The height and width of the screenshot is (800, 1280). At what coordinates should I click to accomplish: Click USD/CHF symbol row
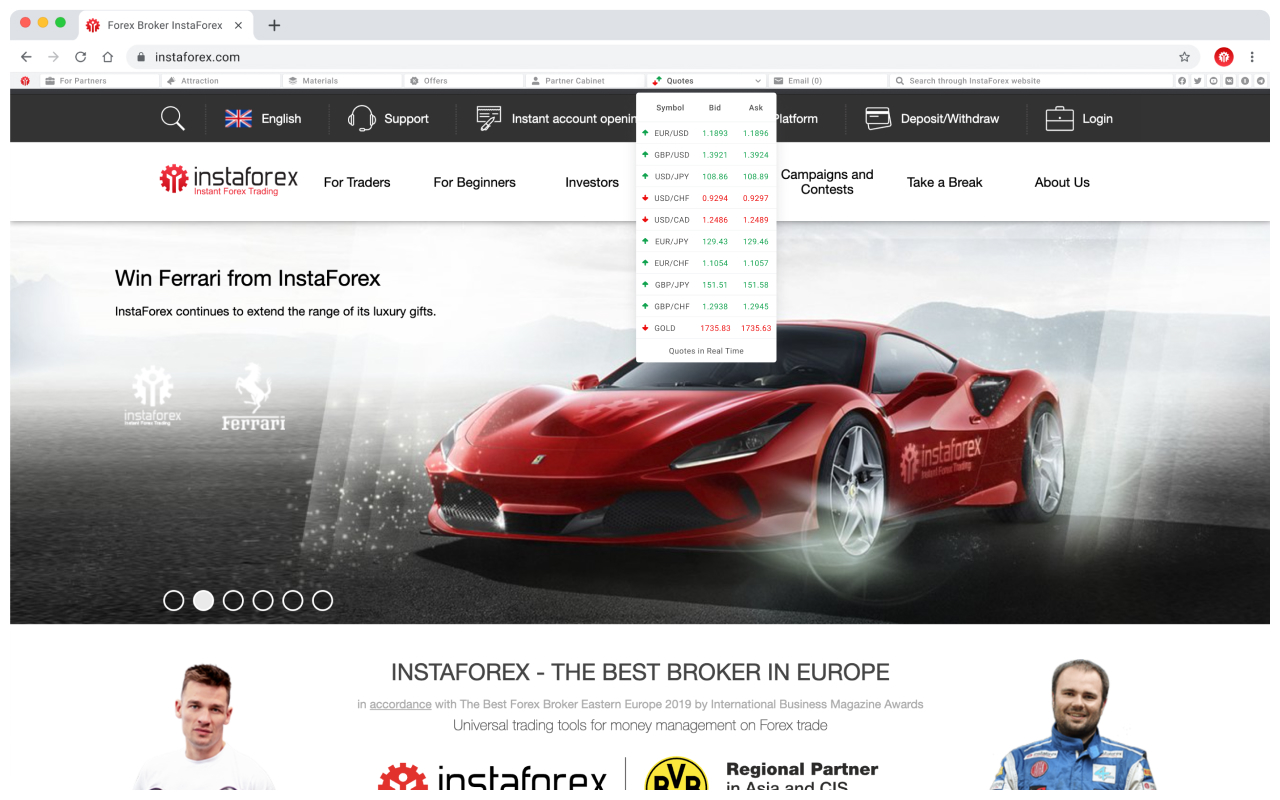click(x=706, y=198)
